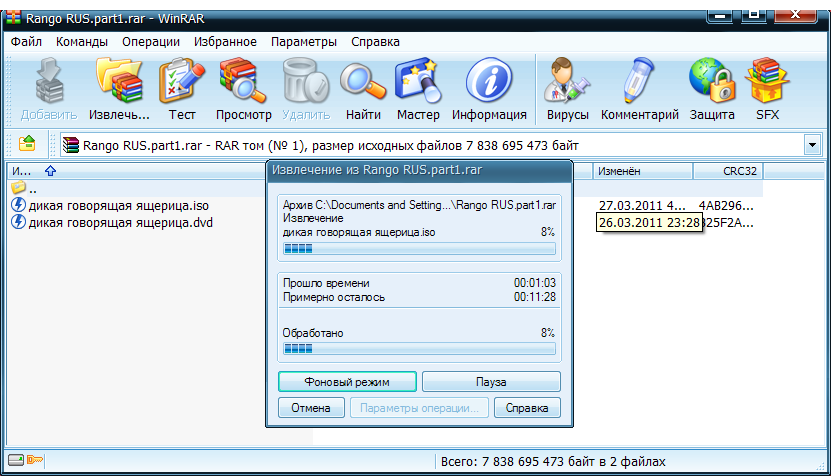Click the Фоновый режим button
The image size is (831, 476).
pos(347,382)
